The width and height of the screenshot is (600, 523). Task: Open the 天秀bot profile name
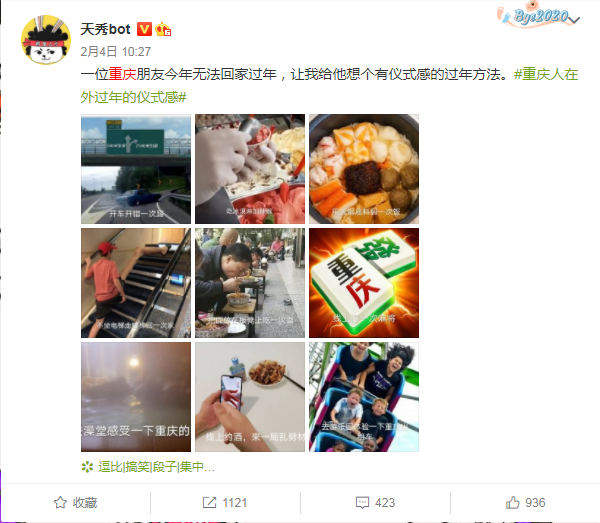point(106,29)
